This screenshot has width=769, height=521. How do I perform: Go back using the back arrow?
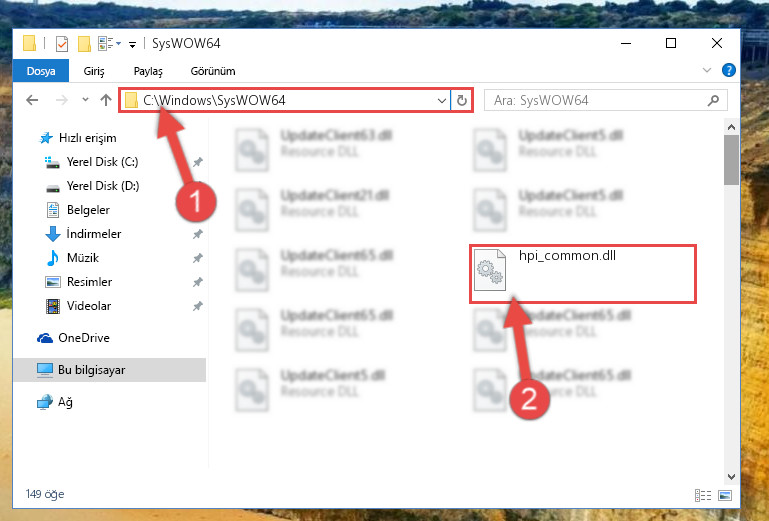tap(32, 101)
